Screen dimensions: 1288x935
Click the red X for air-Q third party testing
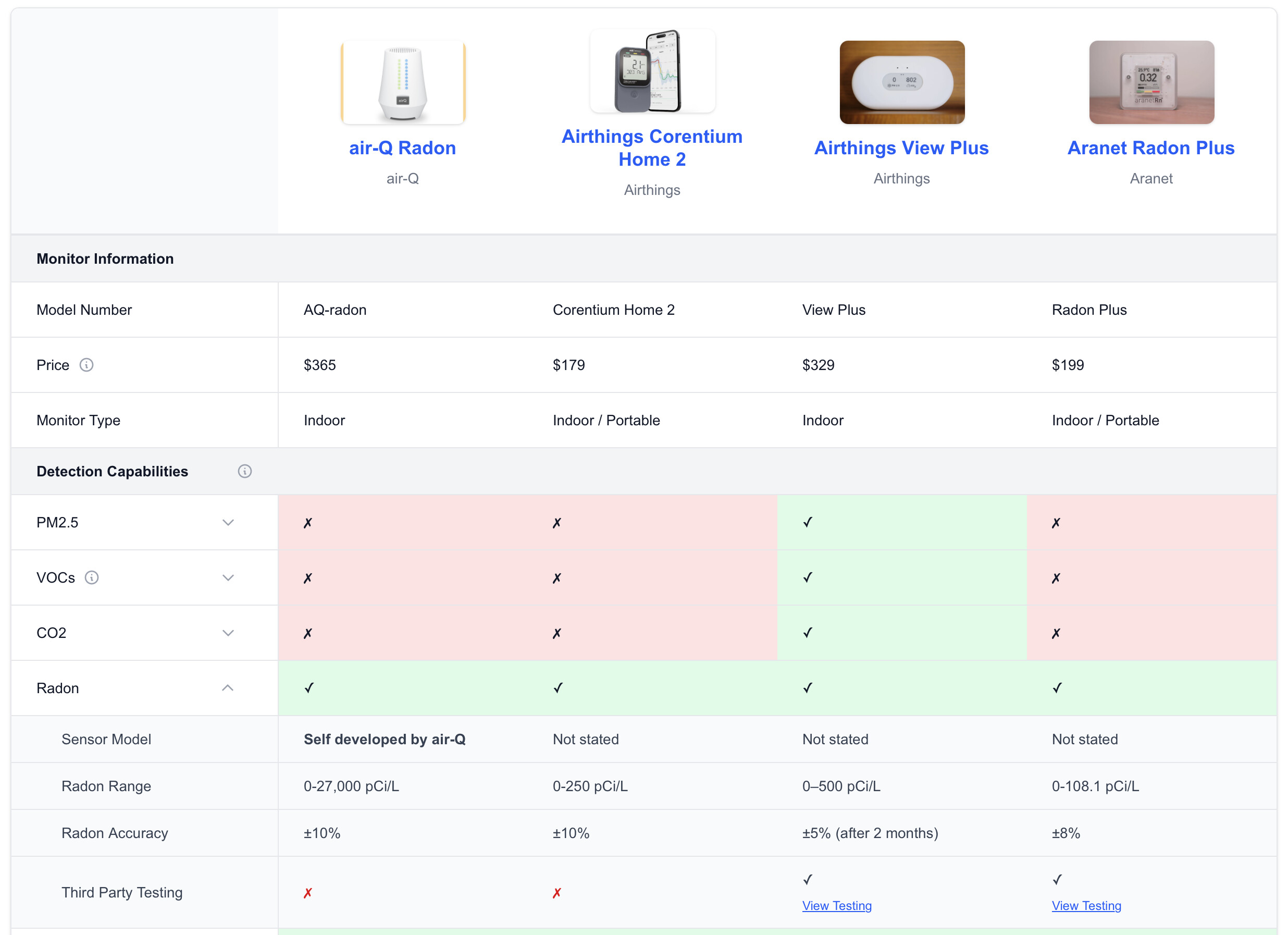(x=308, y=893)
